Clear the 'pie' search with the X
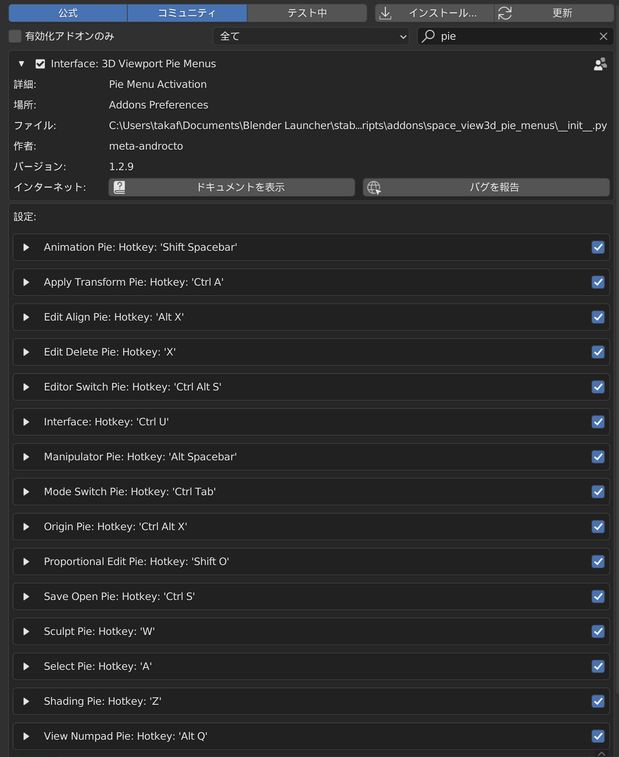Image resolution: width=619 pixels, height=757 pixels. click(x=603, y=36)
